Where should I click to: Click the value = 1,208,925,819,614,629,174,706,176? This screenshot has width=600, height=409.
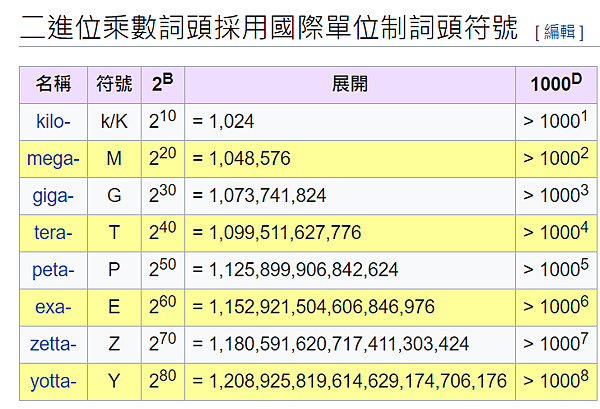click(x=349, y=381)
